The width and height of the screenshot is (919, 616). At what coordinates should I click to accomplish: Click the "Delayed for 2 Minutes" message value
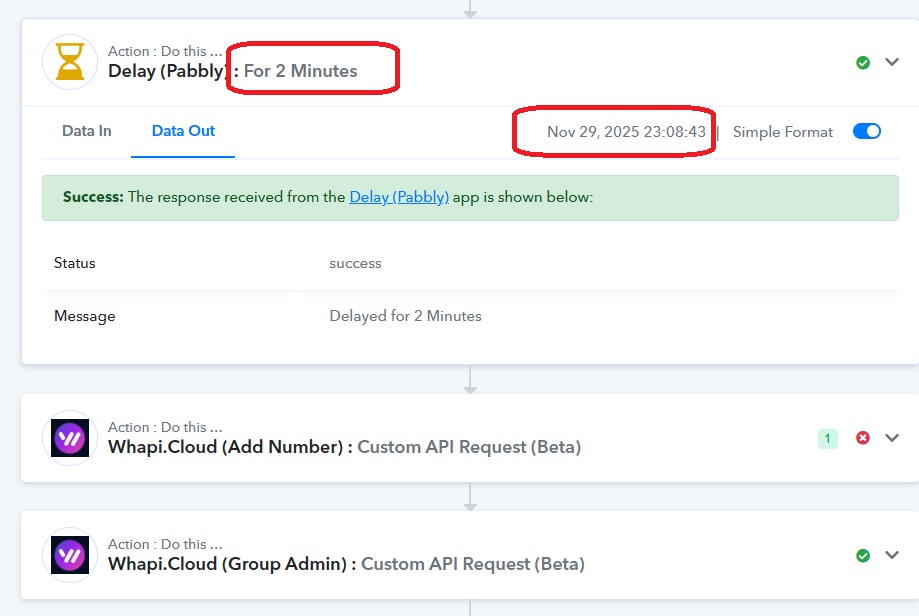[x=405, y=316]
